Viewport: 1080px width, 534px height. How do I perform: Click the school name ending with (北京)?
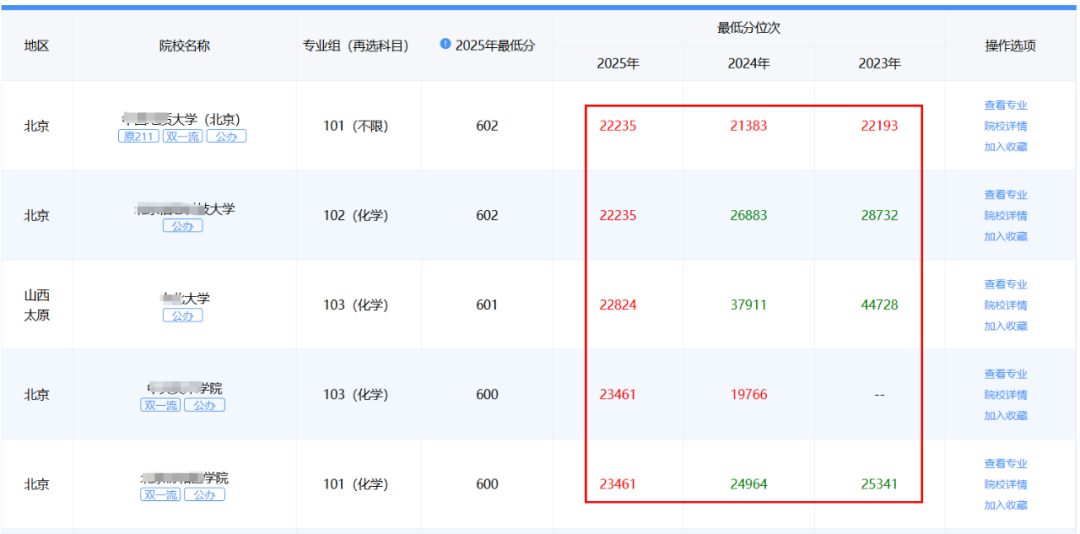[181, 119]
